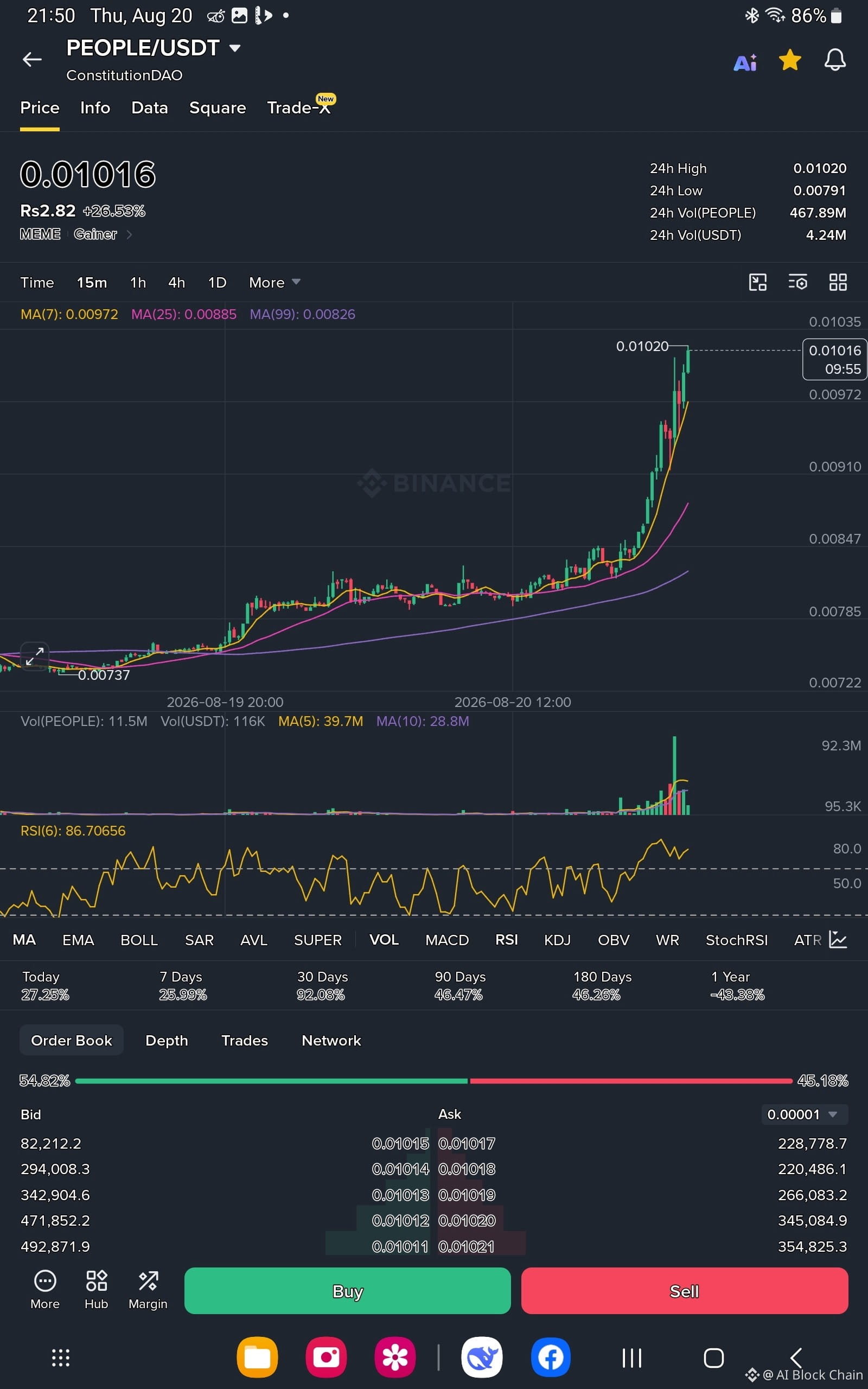Toggle the VOL sub-indicator

pyautogui.click(x=384, y=940)
